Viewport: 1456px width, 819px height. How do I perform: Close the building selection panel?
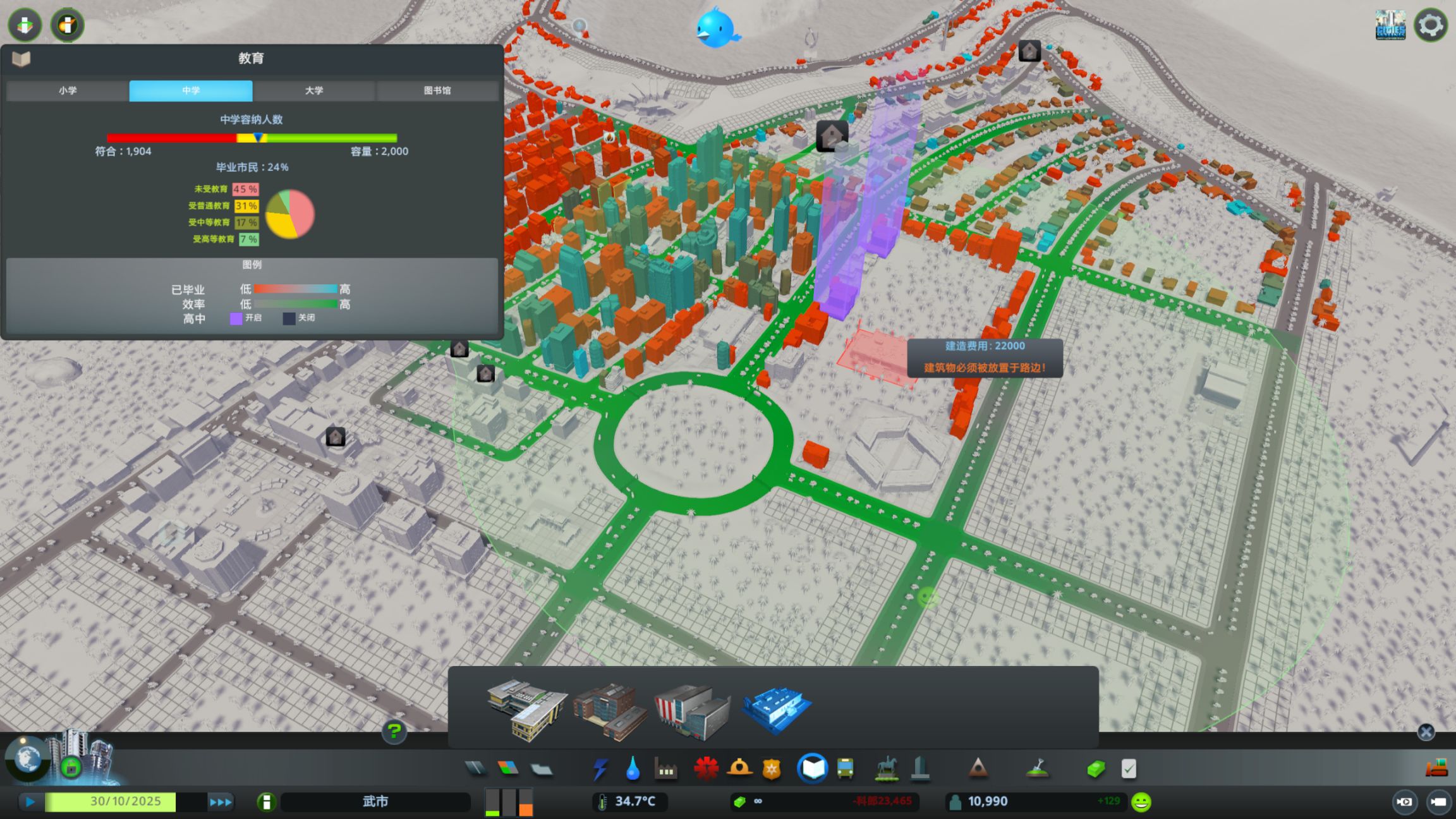tap(1426, 732)
